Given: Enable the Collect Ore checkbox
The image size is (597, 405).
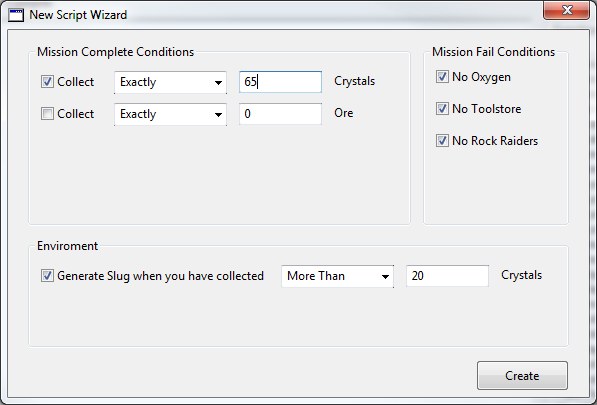Looking at the screenshot, I should point(47,114).
